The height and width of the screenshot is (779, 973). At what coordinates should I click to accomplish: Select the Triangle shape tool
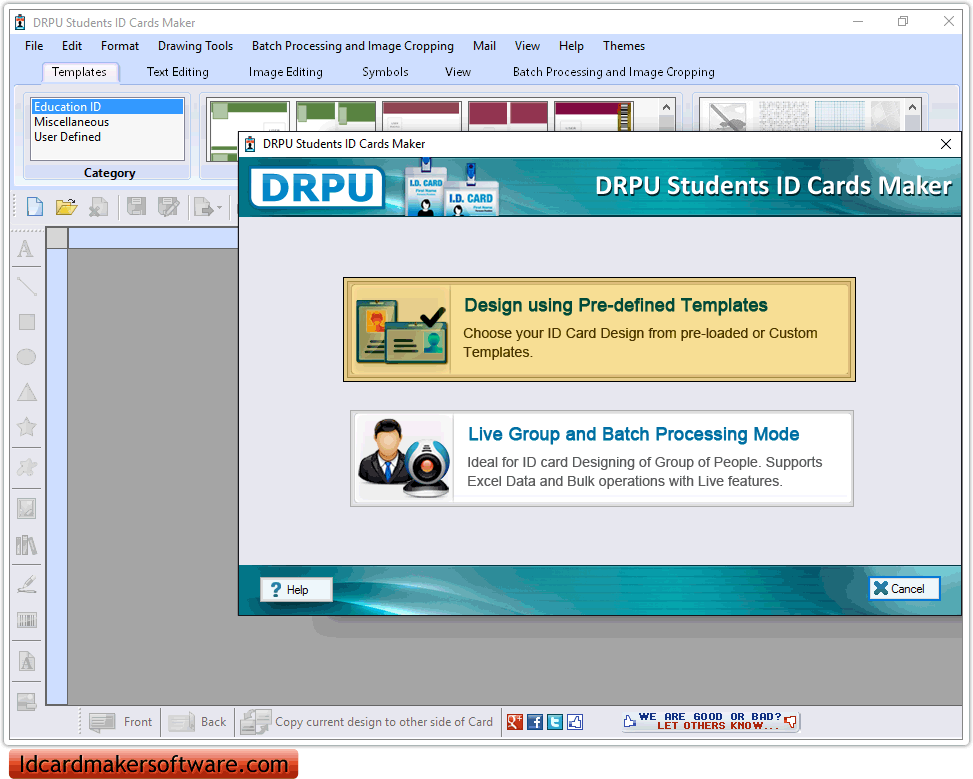pos(27,392)
